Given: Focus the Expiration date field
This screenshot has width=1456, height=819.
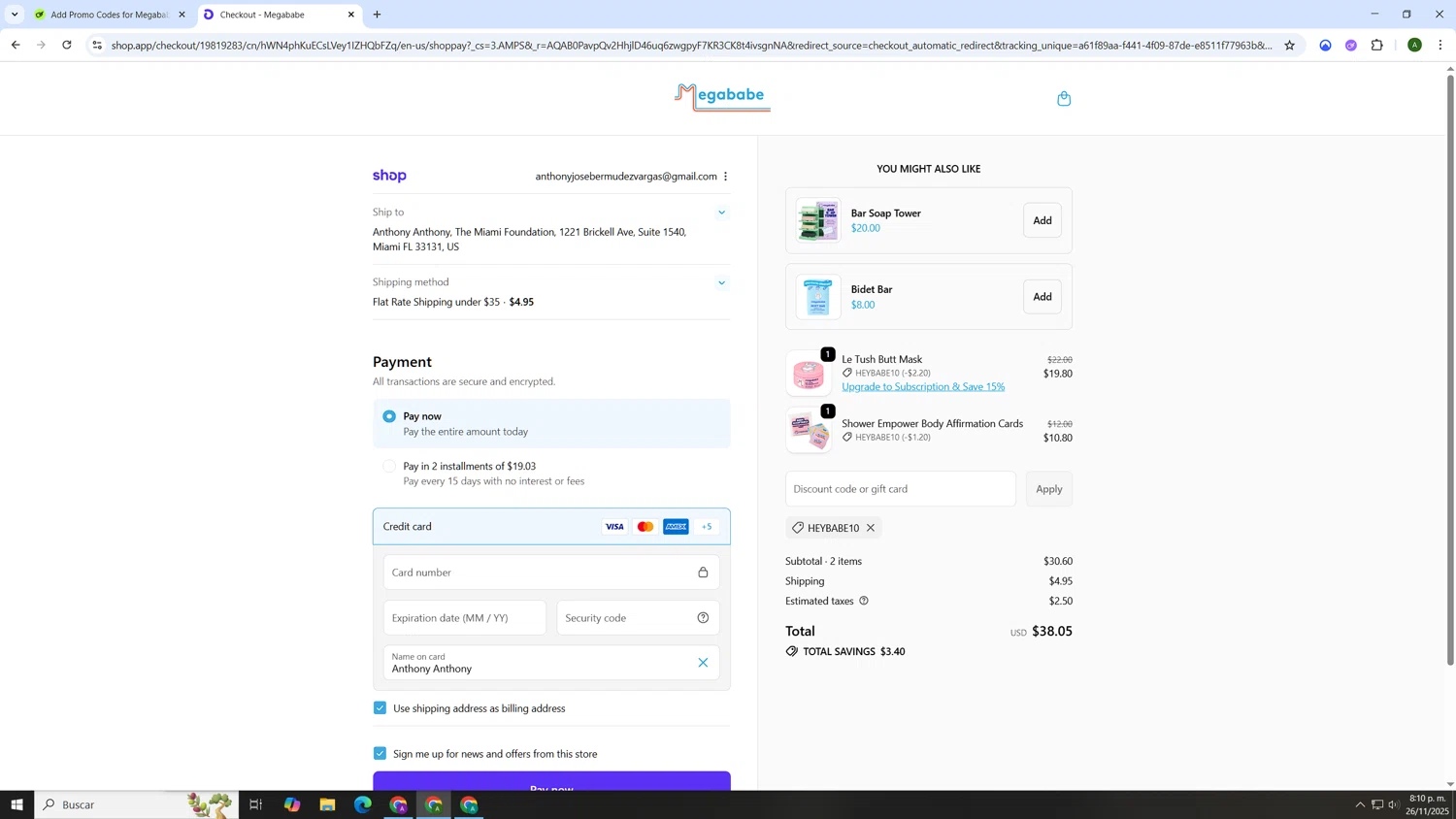Looking at the screenshot, I should tap(465, 618).
